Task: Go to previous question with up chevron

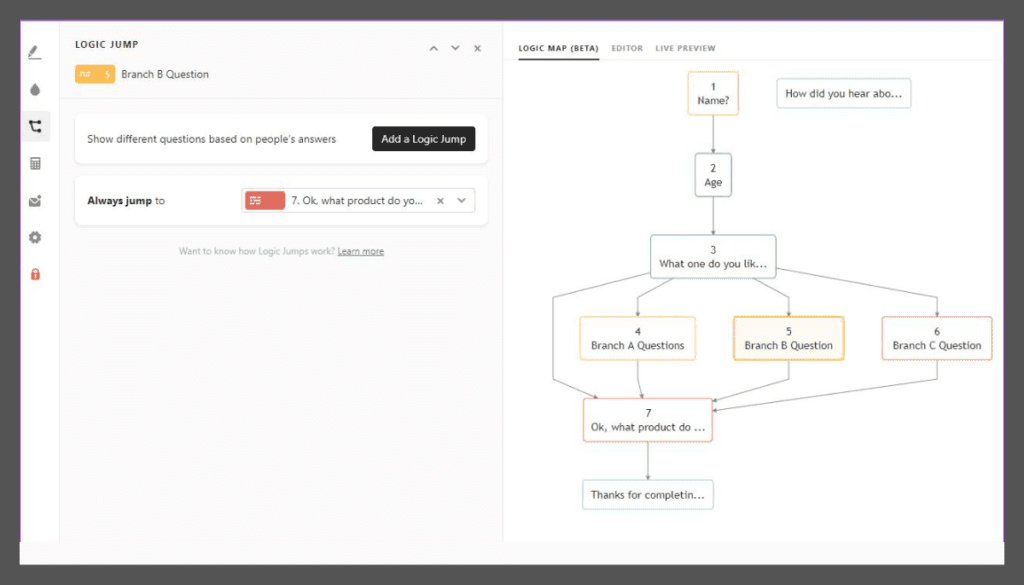Action: click(434, 48)
